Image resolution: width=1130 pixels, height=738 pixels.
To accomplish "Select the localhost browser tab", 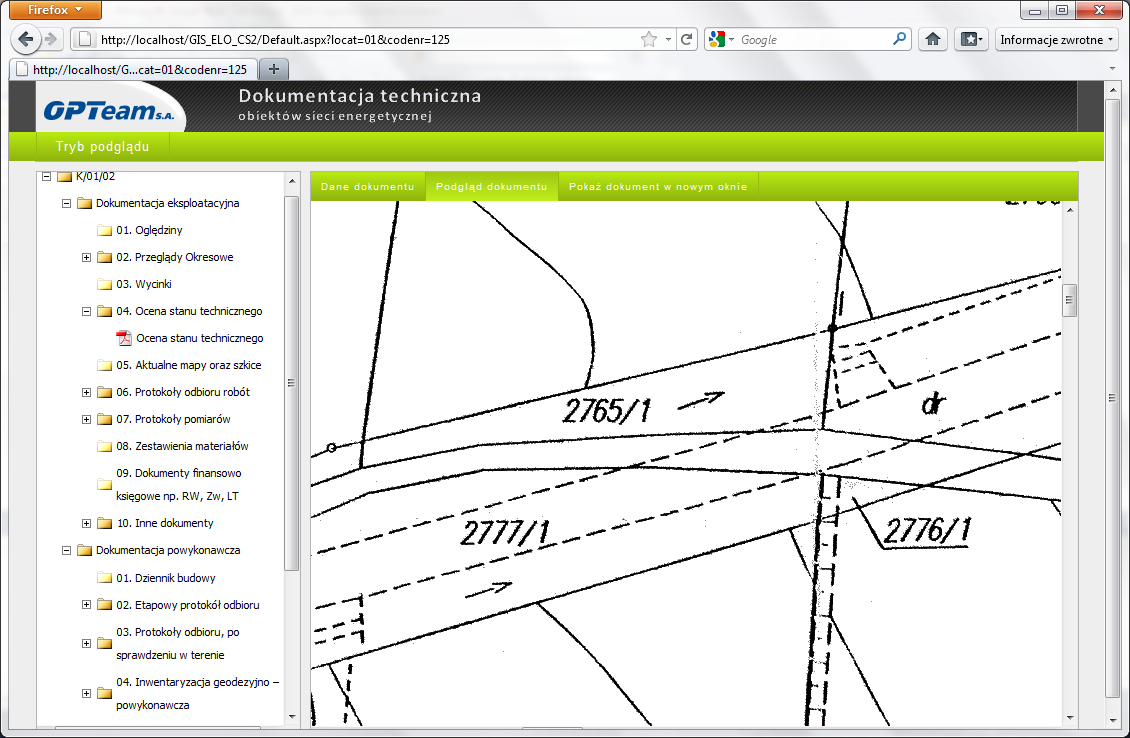I will 133,69.
